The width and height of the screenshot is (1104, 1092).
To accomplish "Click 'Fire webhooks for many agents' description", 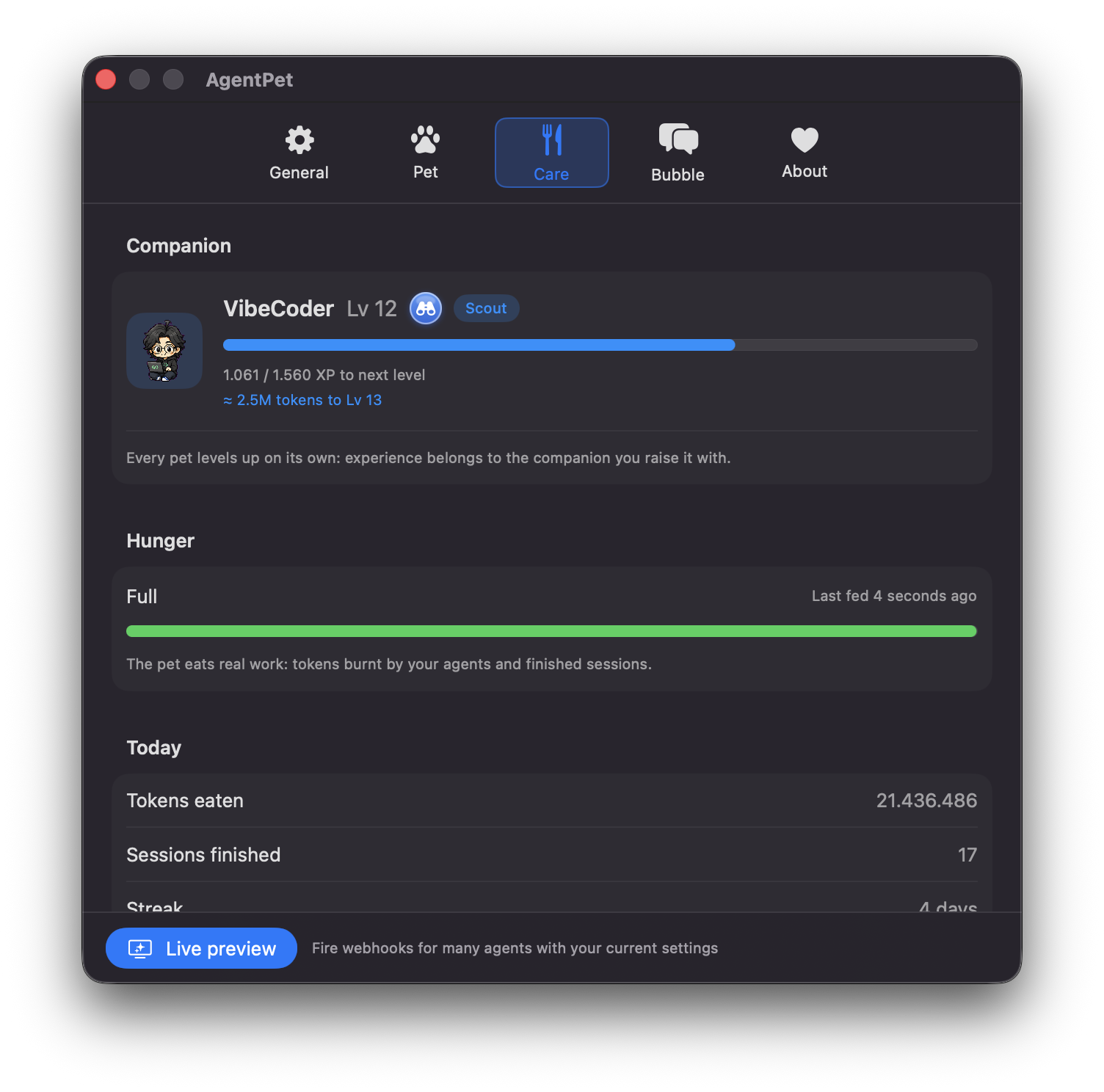I will tap(515, 948).
